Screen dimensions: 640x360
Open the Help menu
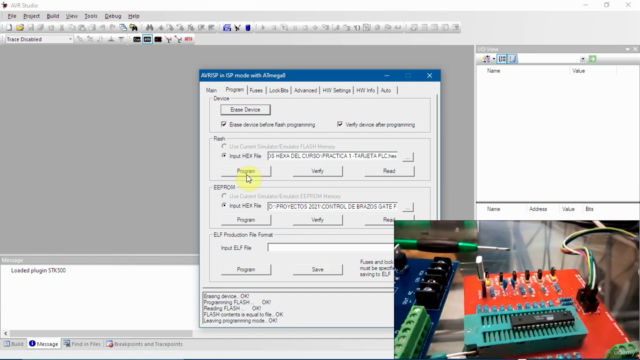[133, 16]
